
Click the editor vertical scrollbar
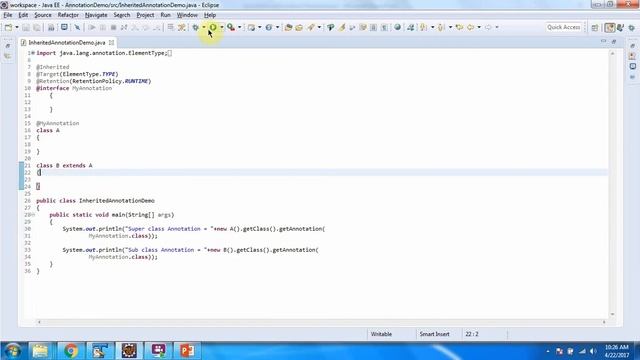(612, 184)
